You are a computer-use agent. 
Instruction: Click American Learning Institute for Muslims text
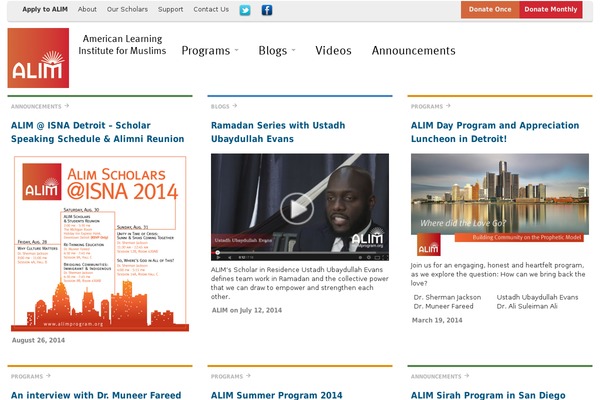(122, 45)
